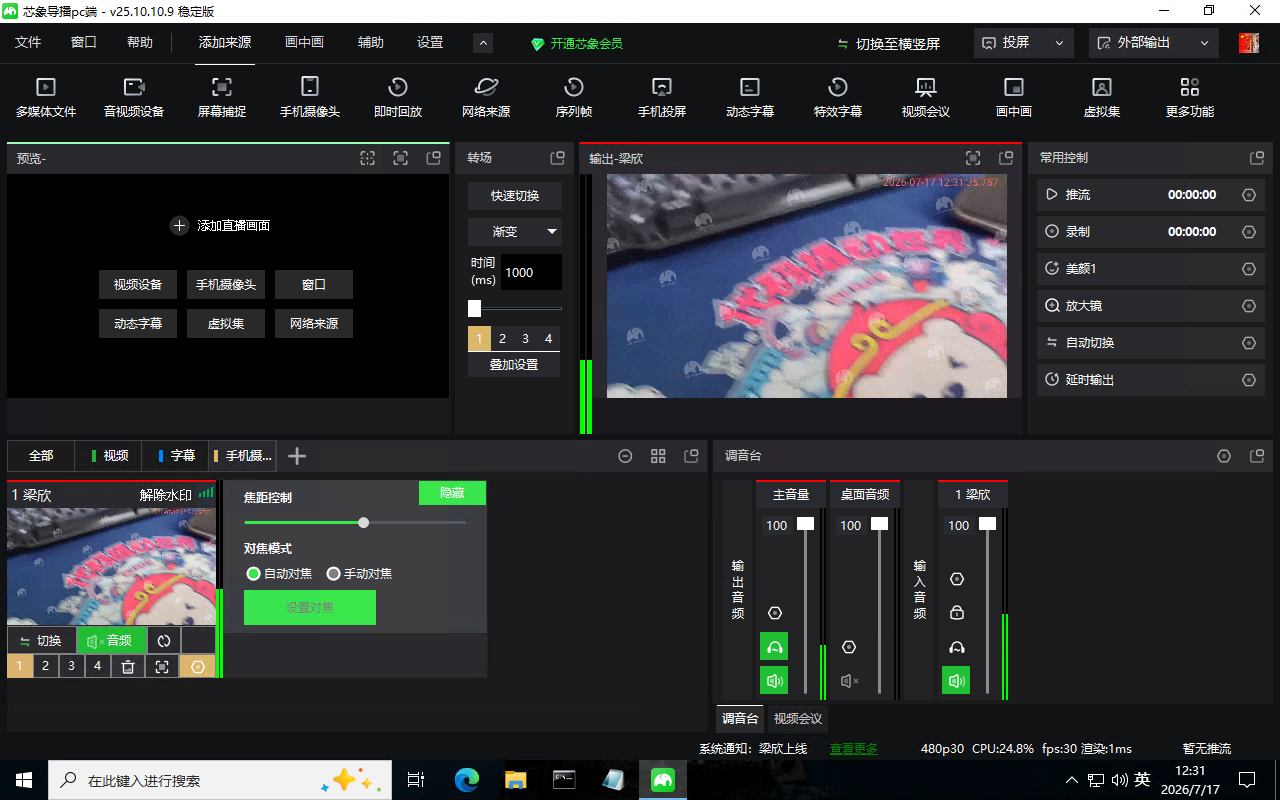
Task: Add a new source tab with plus
Action: coord(297,456)
